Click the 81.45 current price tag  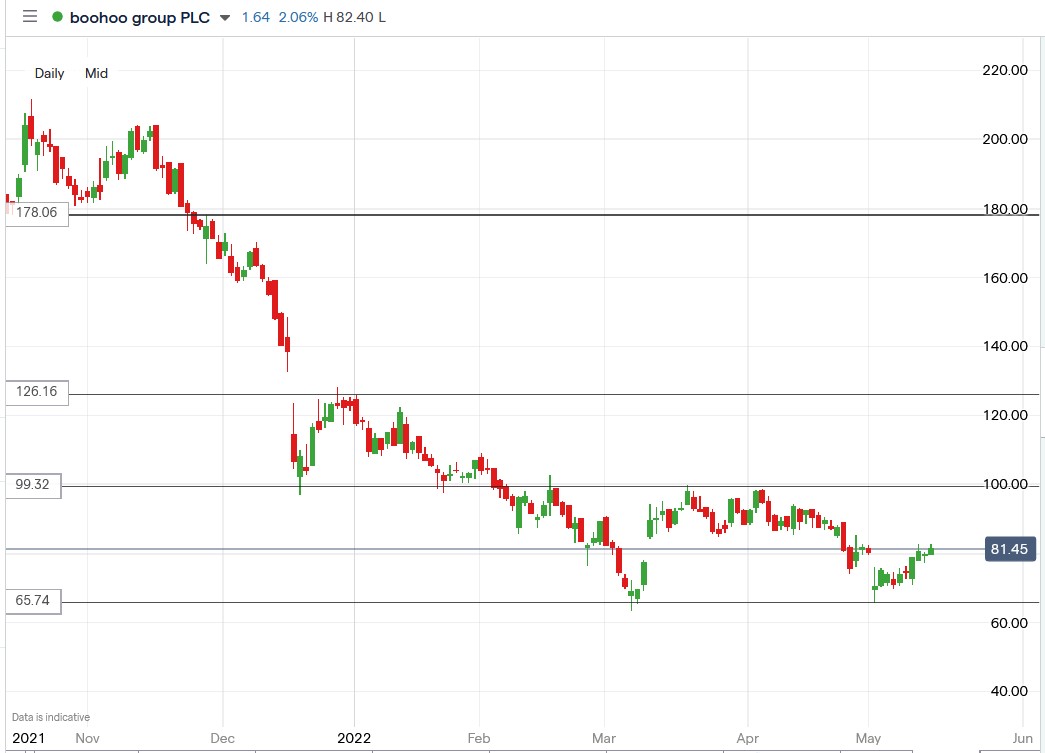tap(1012, 549)
